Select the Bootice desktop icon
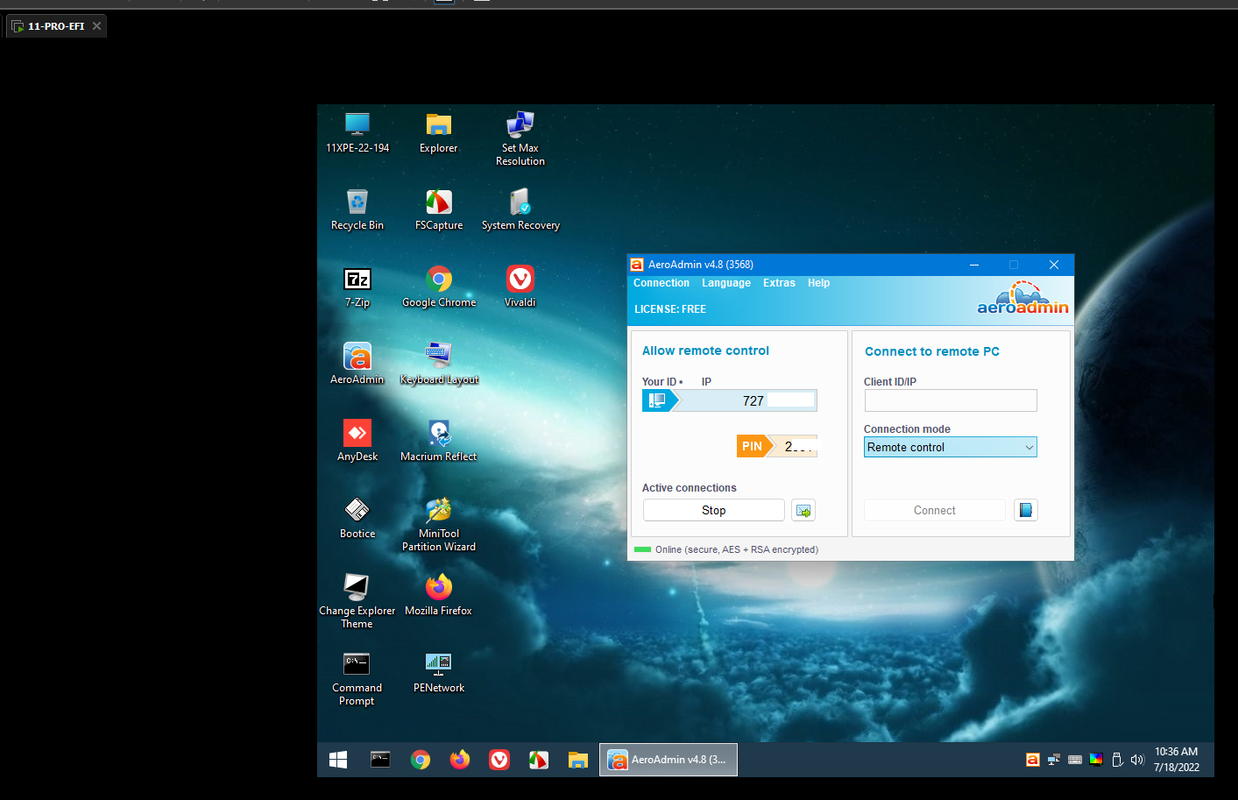This screenshot has width=1238, height=800. point(357,518)
